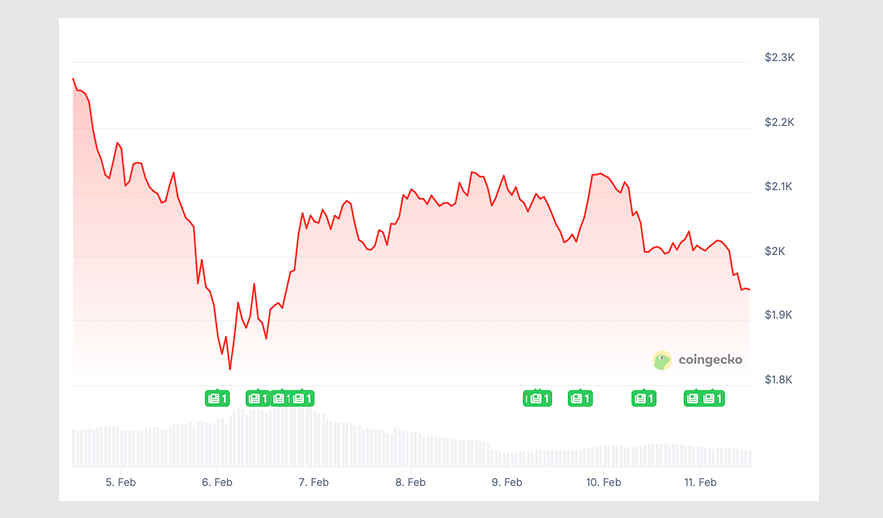Select the 5. Feb date label
Viewport: 883px width, 518px height.
coord(120,482)
